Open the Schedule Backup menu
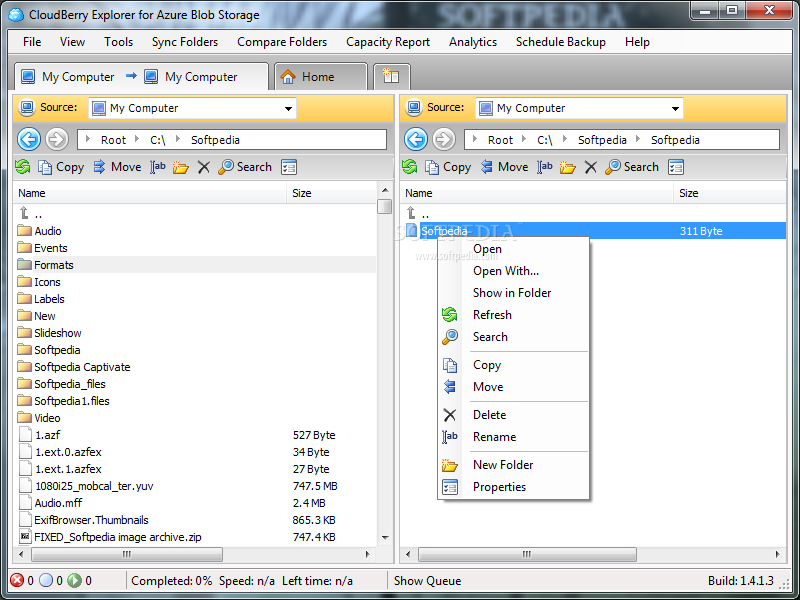This screenshot has width=800, height=600. pos(561,42)
